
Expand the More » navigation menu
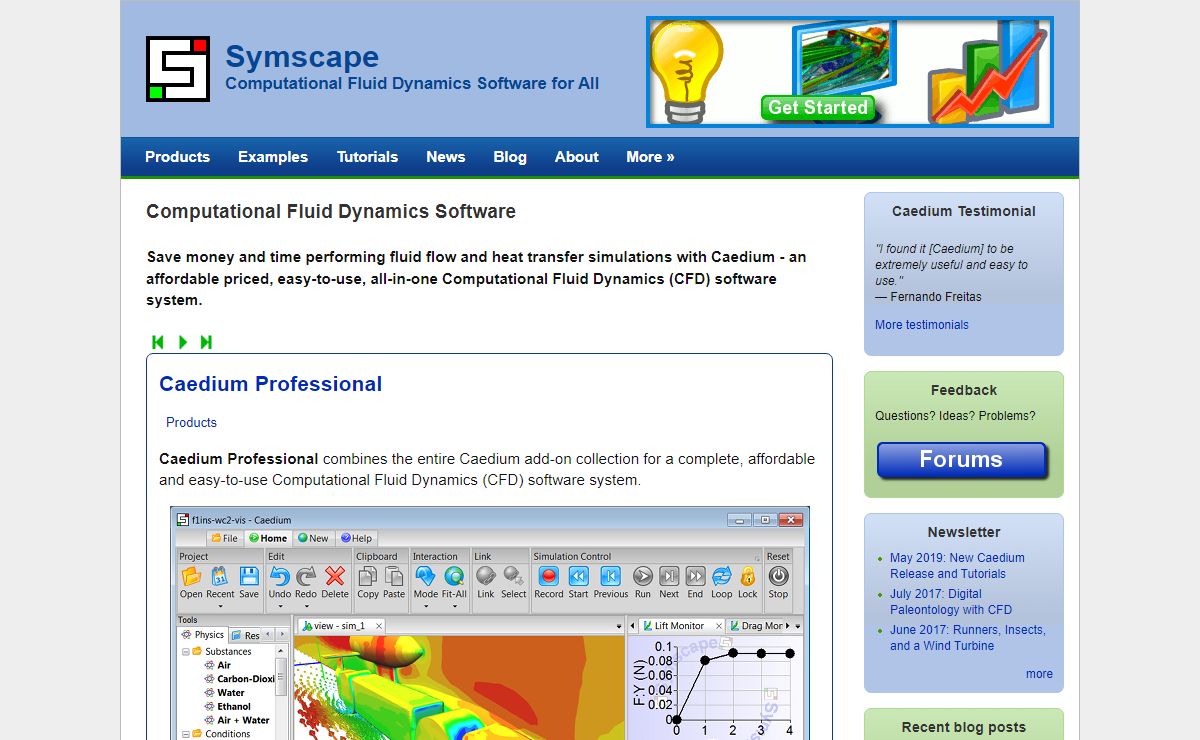click(650, 157)
